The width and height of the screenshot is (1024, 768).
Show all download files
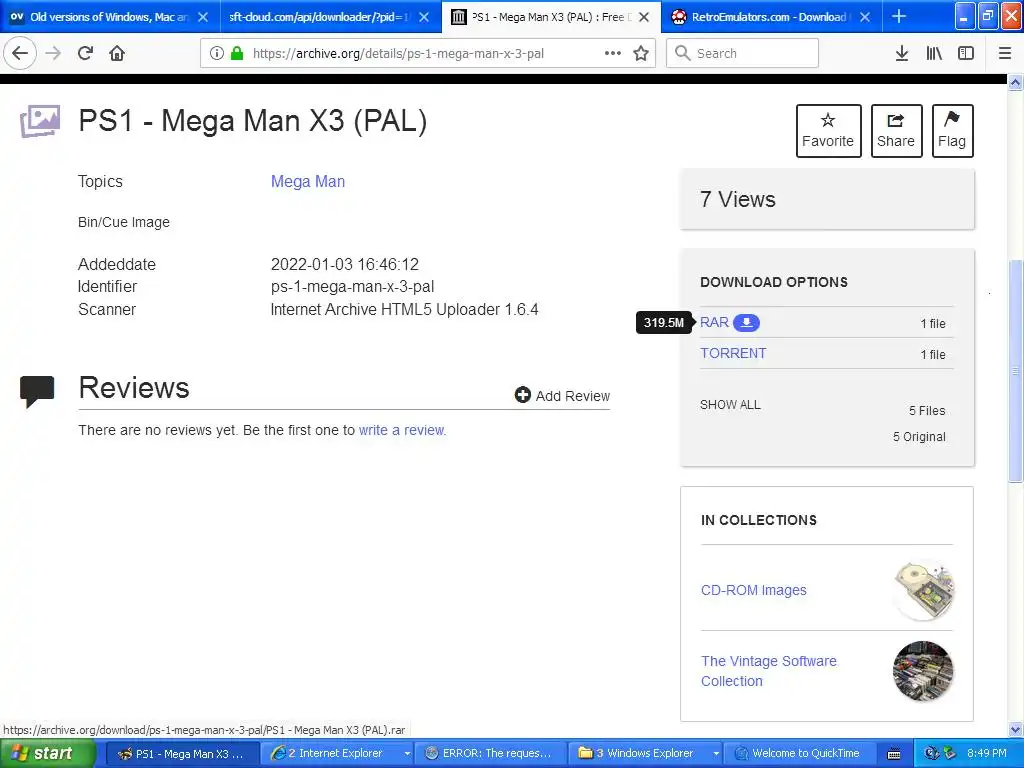tap(730, 405)
